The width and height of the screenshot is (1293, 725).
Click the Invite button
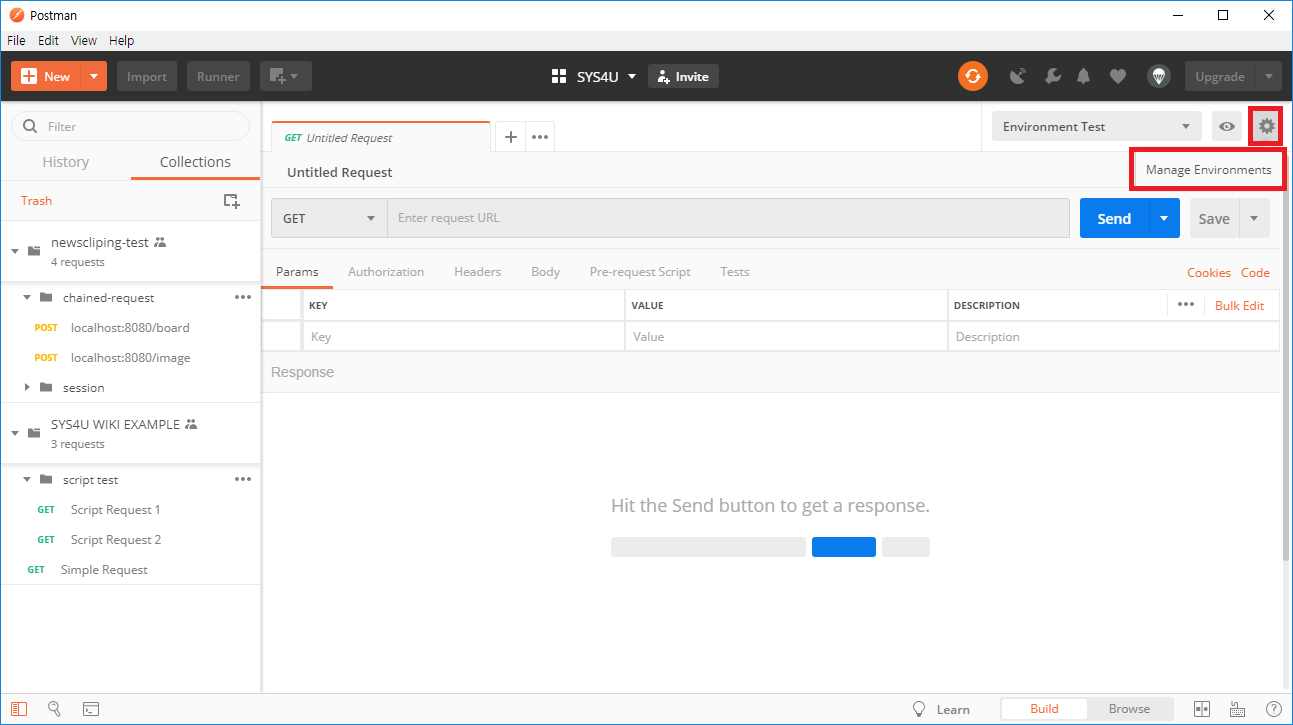tap(683, 76)
